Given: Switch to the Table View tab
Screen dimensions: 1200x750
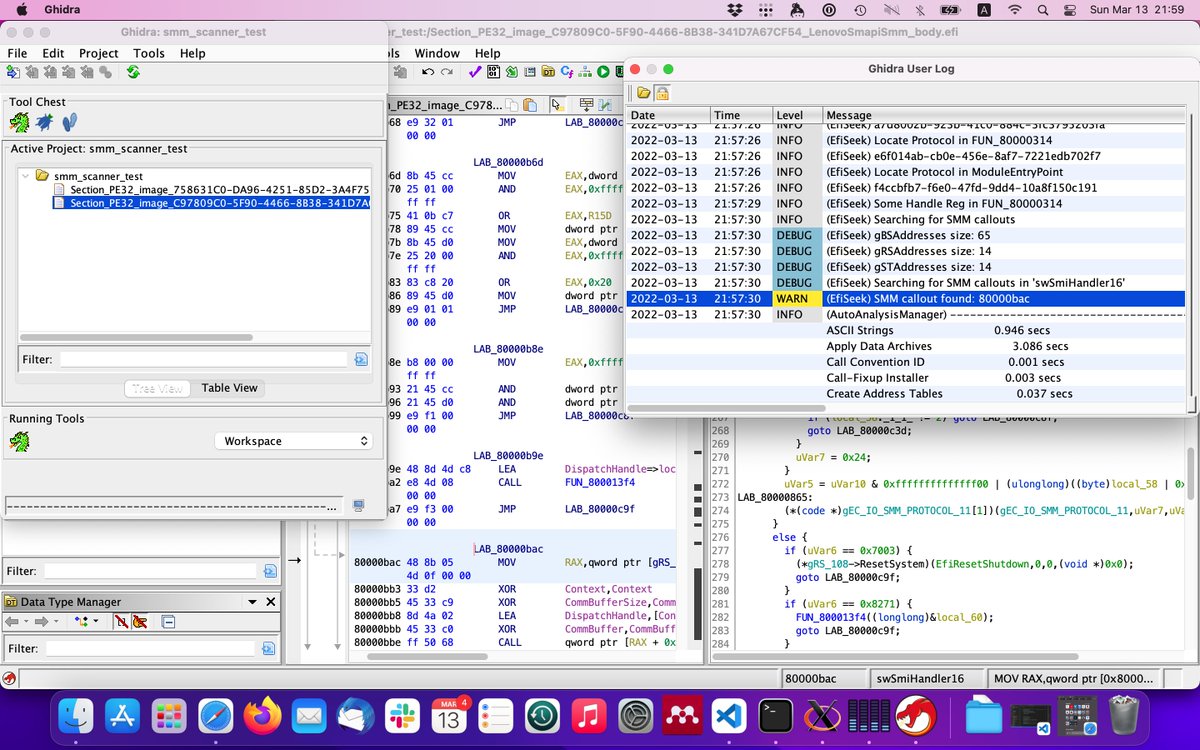Looking at the screenshot, I should pyautogui.click(x=230, y=388).
